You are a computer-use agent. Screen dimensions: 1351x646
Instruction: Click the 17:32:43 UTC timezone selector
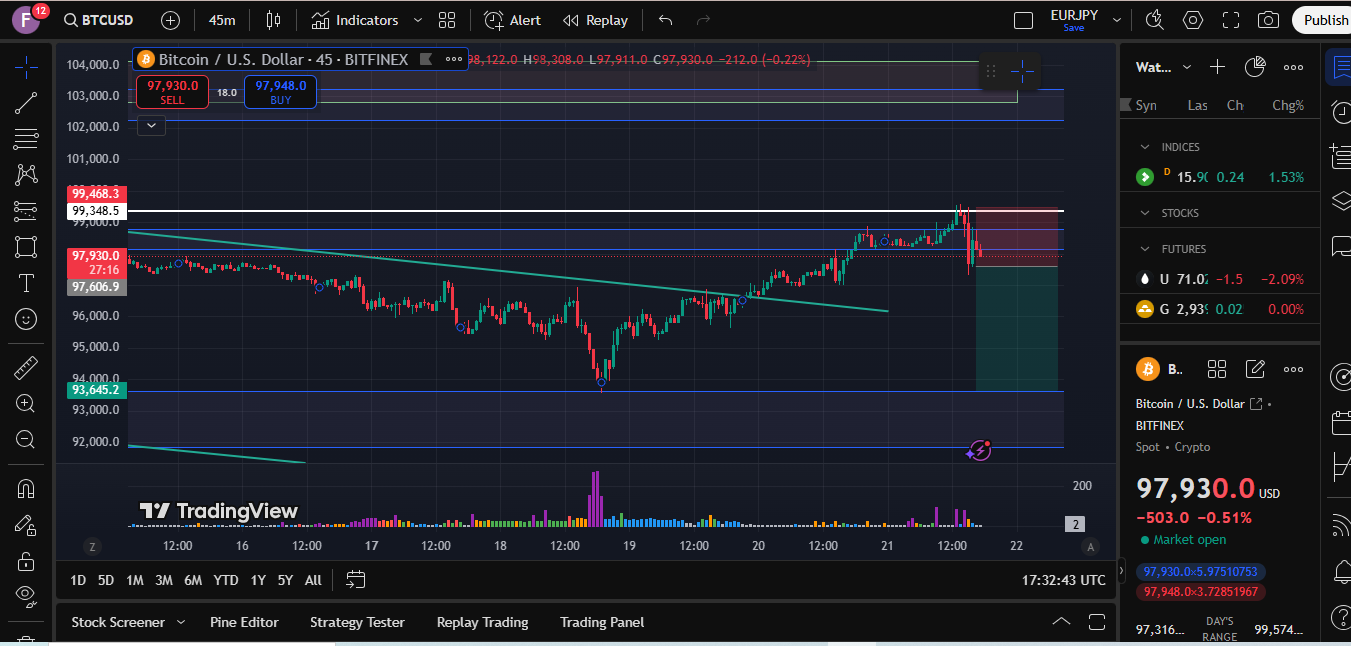(x=1064, y=580)
